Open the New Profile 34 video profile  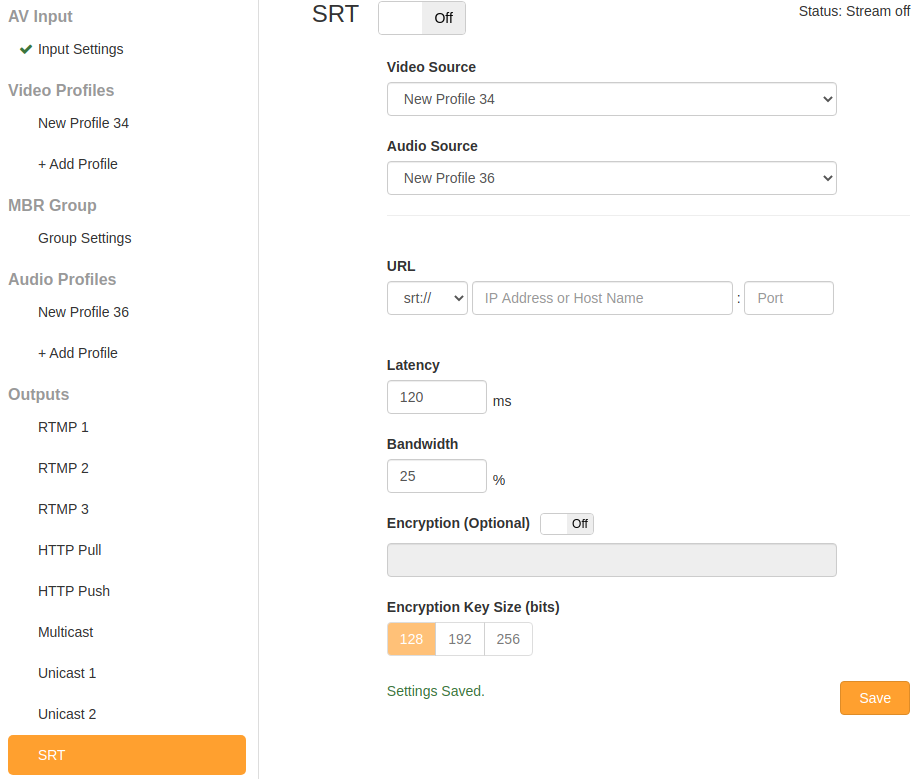click(83, 122)
